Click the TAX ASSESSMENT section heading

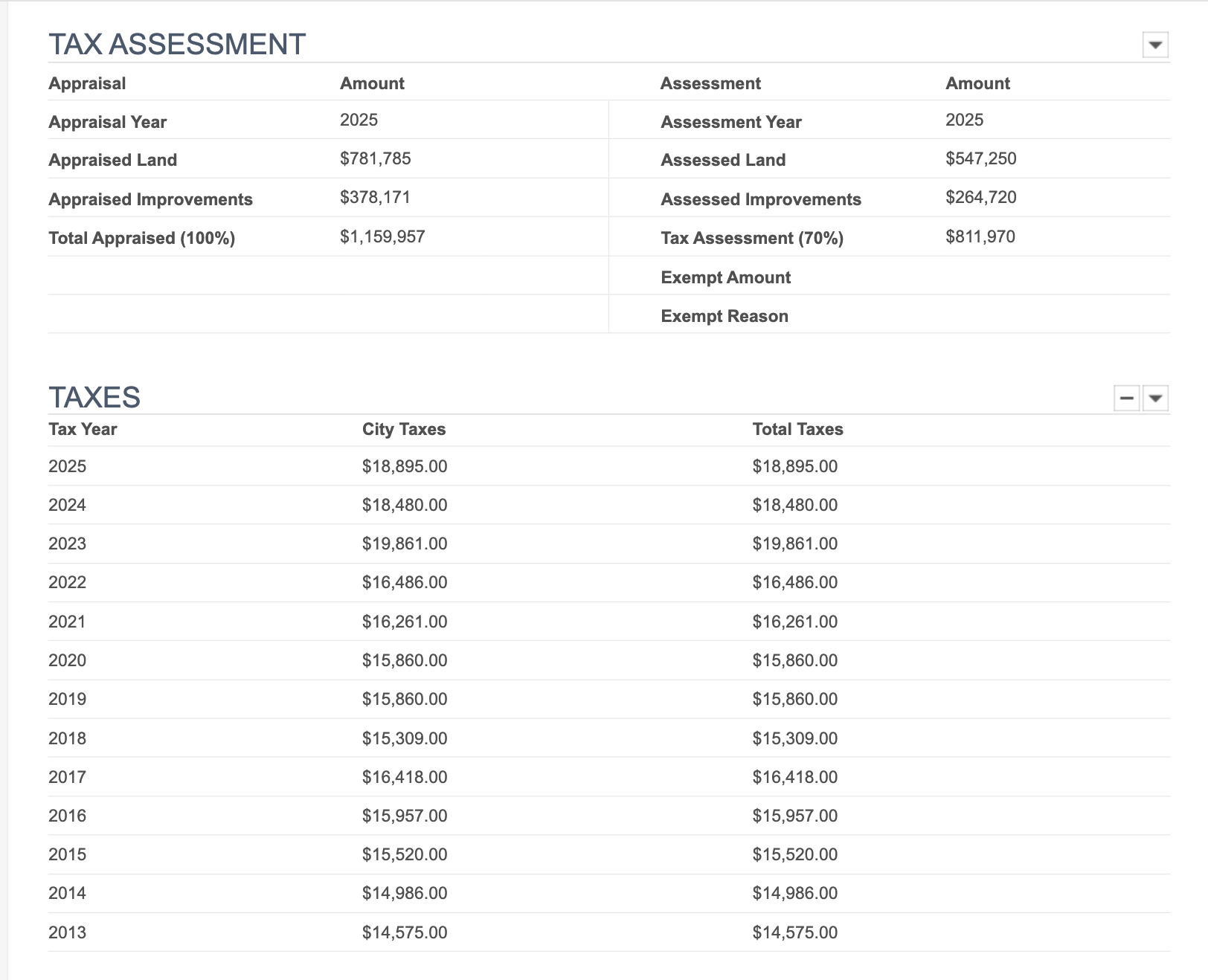(177, 45)
